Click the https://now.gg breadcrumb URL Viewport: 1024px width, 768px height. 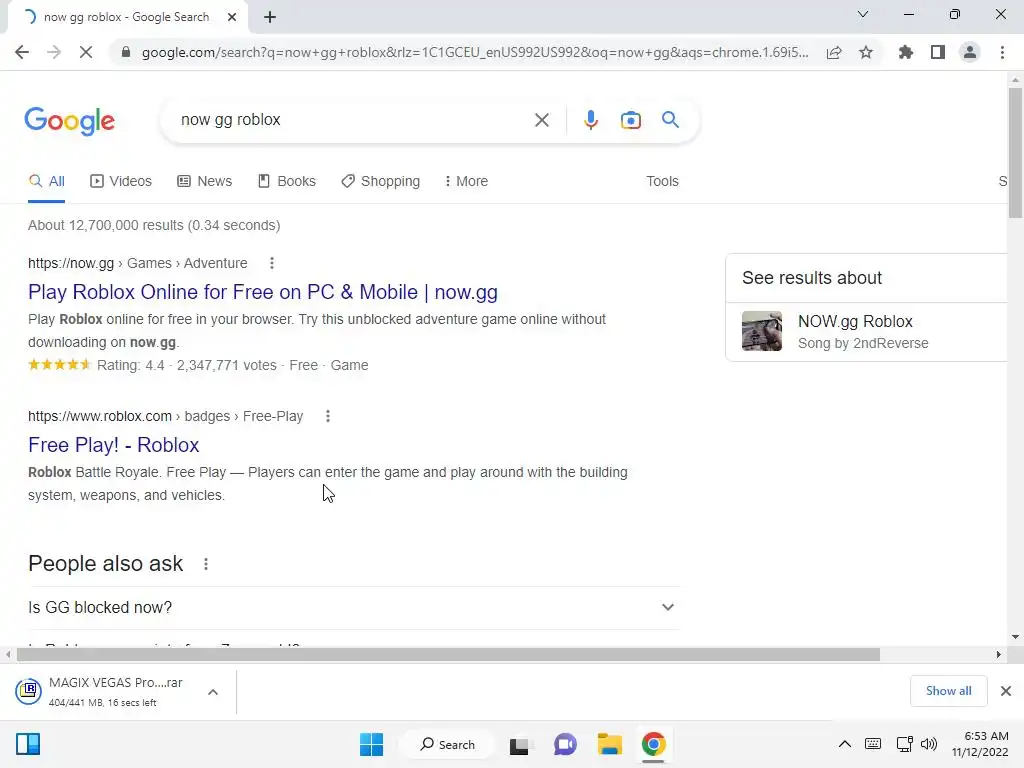pos(71,263)
